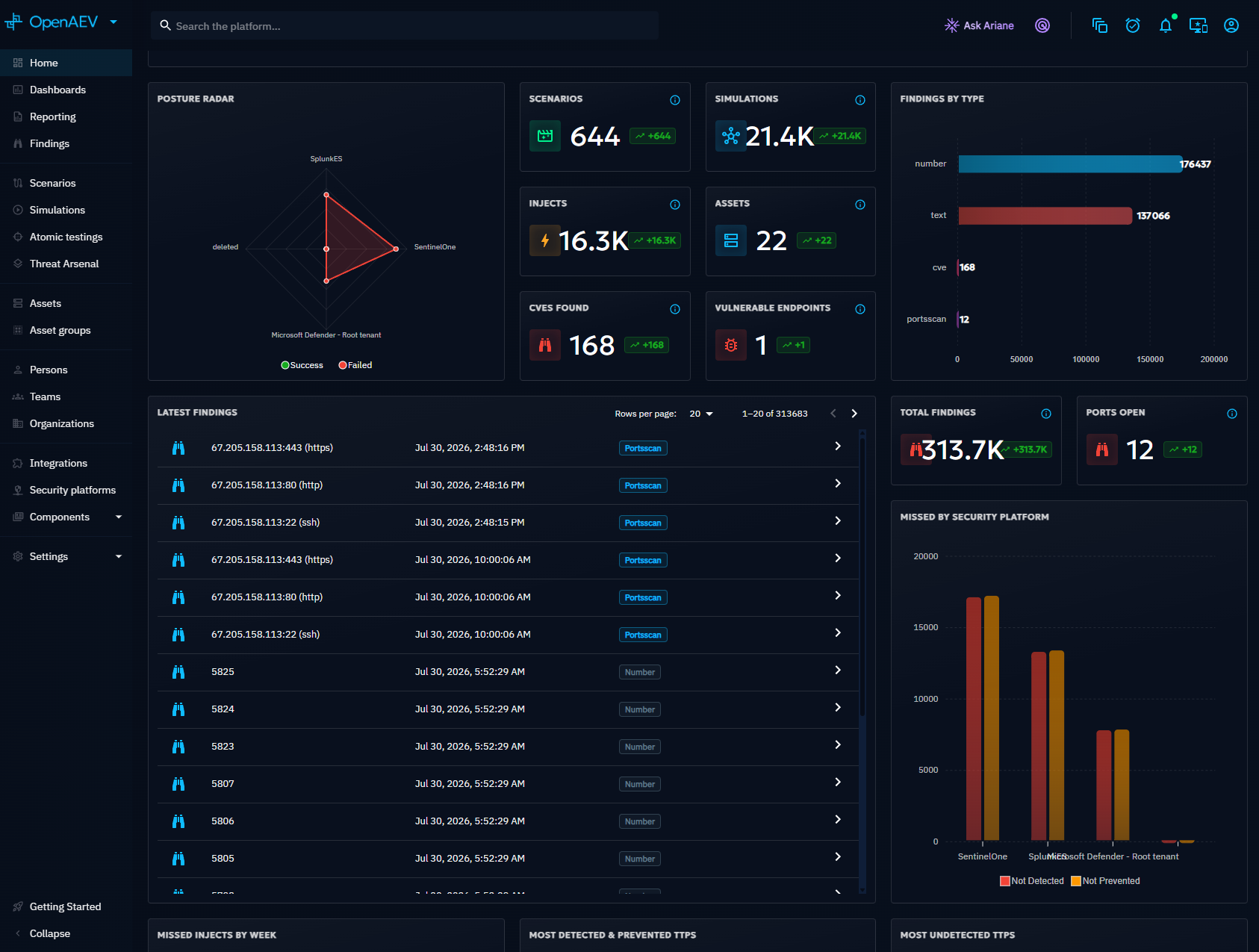This screenshot has height=952, width=1259.
Task: Click the Getting Started rocket icon
Action: tap(18, 906)
